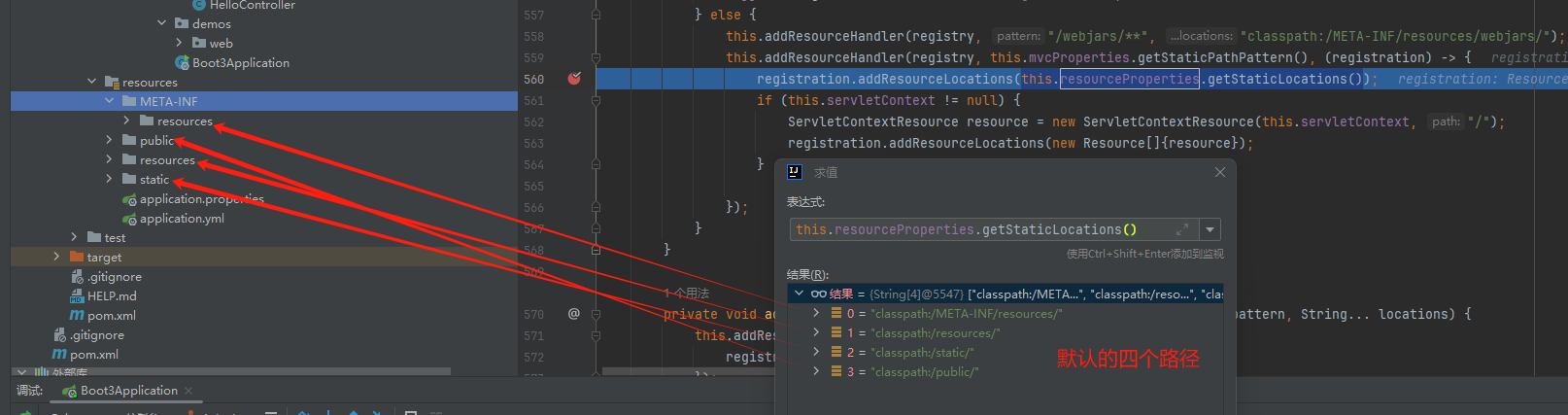
Task: Expand the static folder
Action: point(109,179)
